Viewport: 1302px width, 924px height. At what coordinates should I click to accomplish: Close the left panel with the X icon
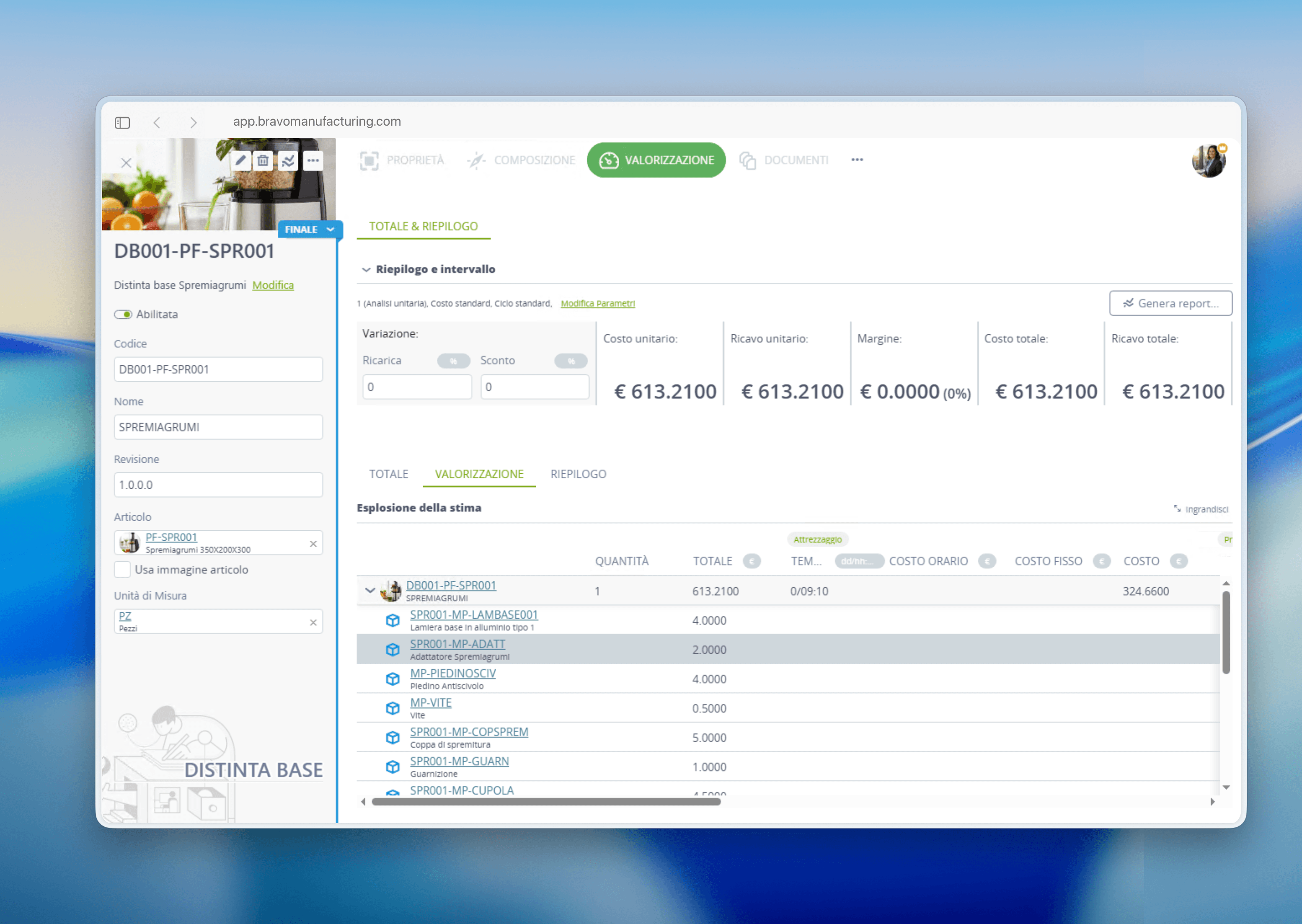(127, 163)
